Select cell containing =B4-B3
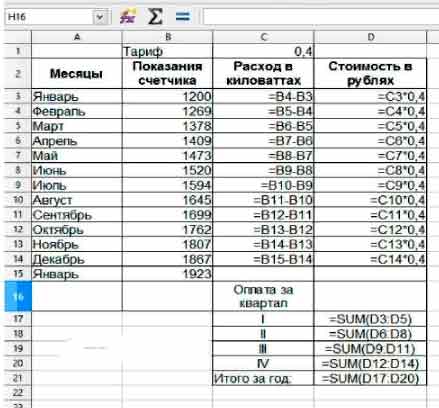 263,96
